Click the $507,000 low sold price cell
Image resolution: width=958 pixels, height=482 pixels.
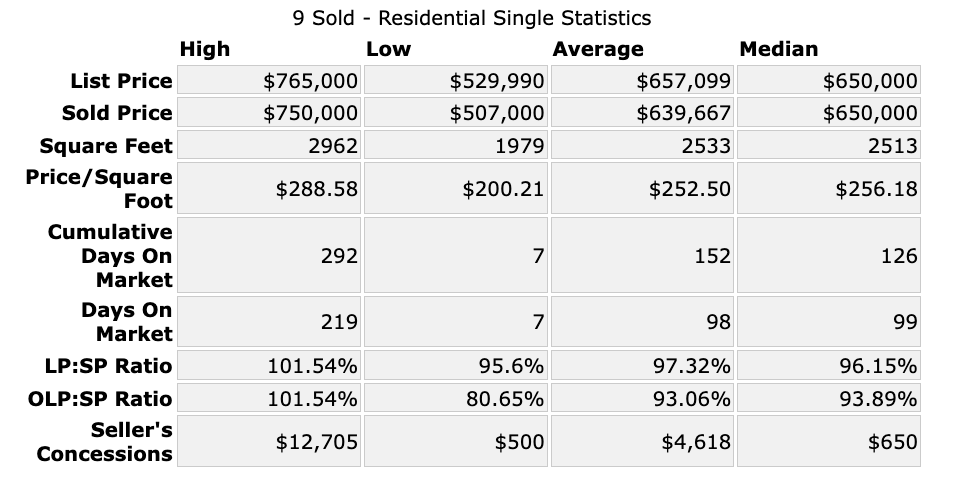497,113
